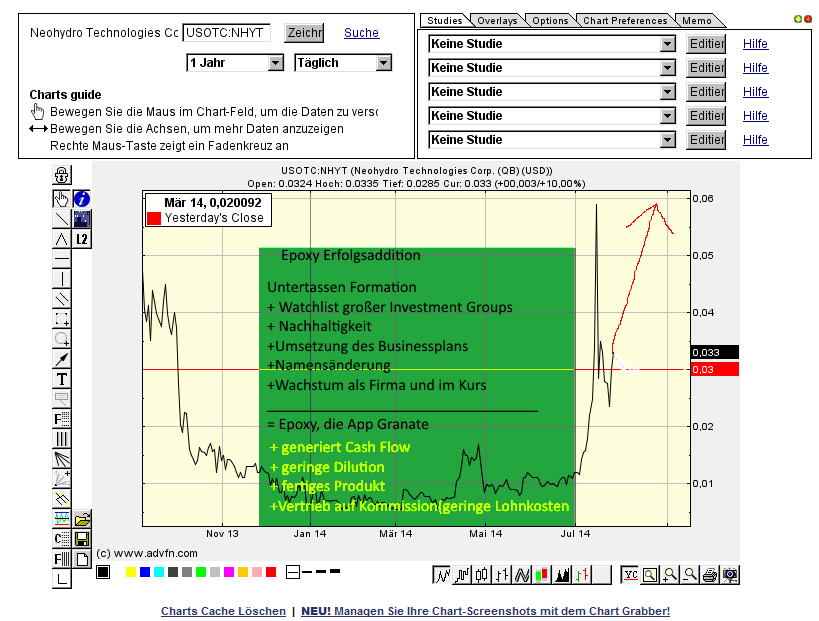Click the lock icon above the toolbar
The image size is (819, 621).
pos(62,175)
